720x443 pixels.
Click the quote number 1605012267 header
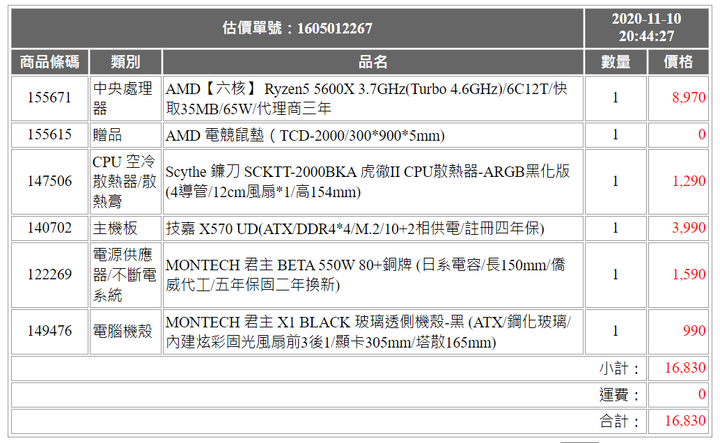click(297, 28)
